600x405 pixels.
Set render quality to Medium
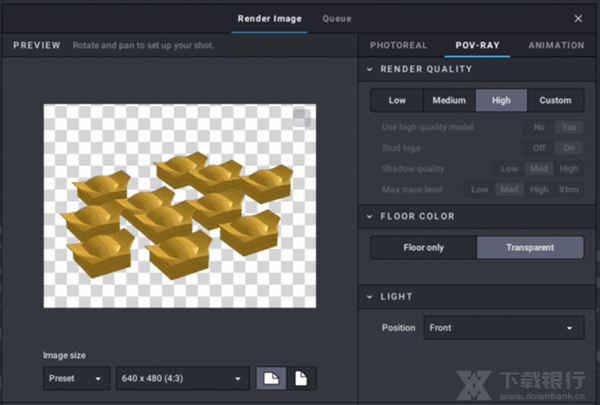[x=449, y=100]
